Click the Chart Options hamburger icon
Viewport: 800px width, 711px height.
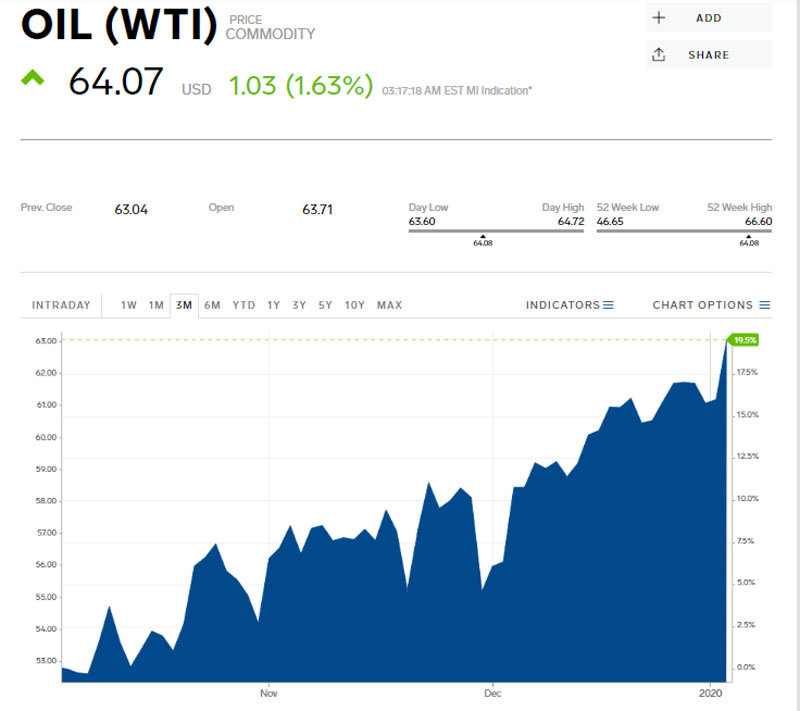pyautogui.click(x=765, y=305)
